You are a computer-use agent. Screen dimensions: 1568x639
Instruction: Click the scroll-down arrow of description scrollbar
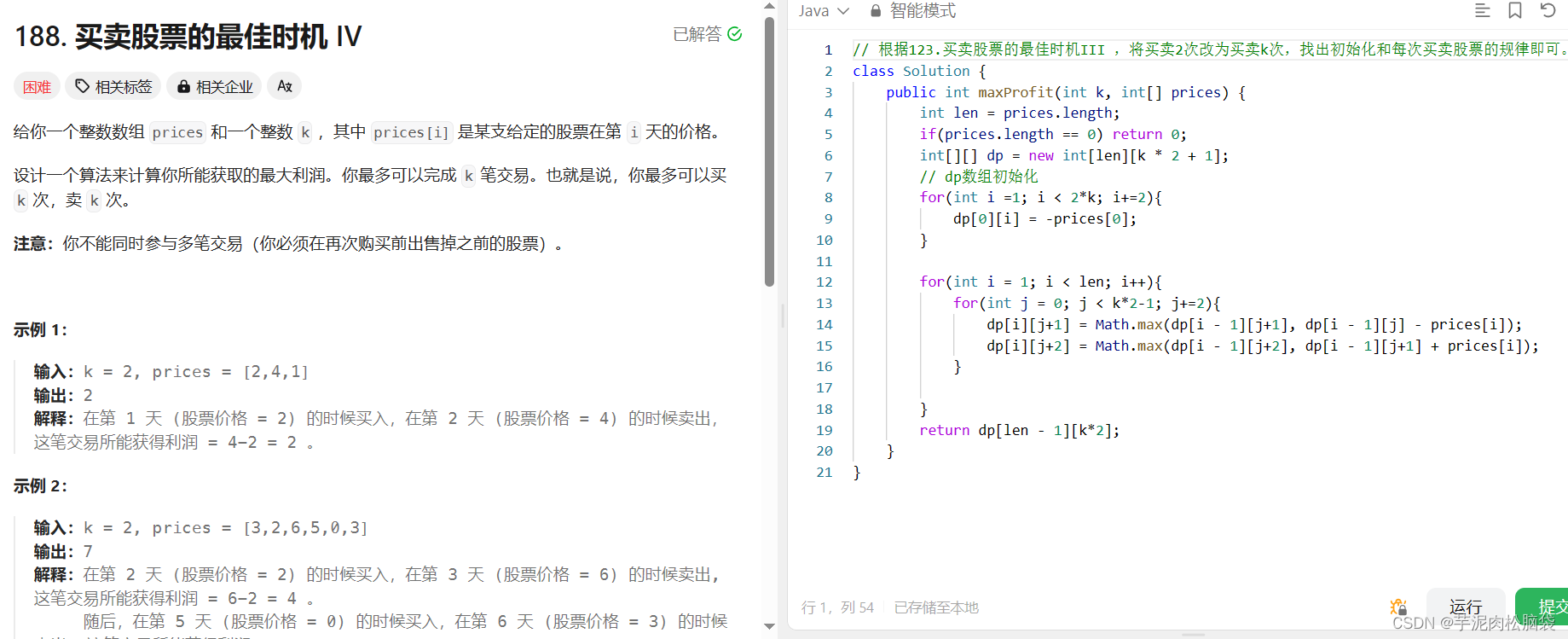pyautogui.click(x=769, y=627)
